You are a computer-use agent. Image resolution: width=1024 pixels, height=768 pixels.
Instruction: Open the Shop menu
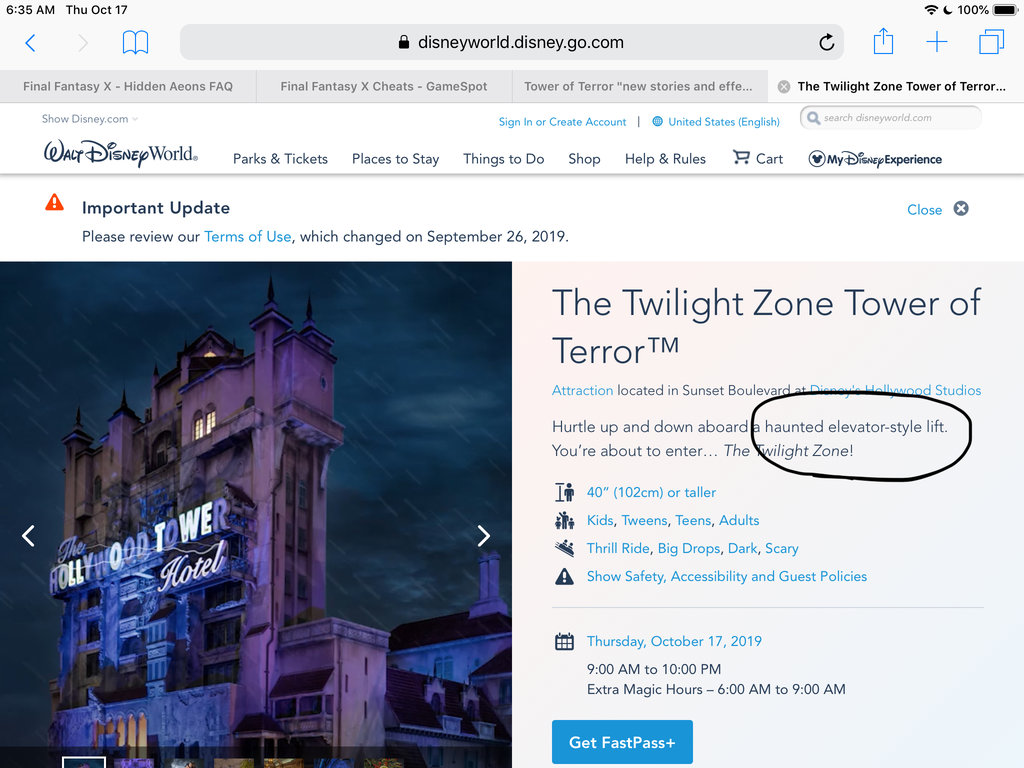coord(584,159)
